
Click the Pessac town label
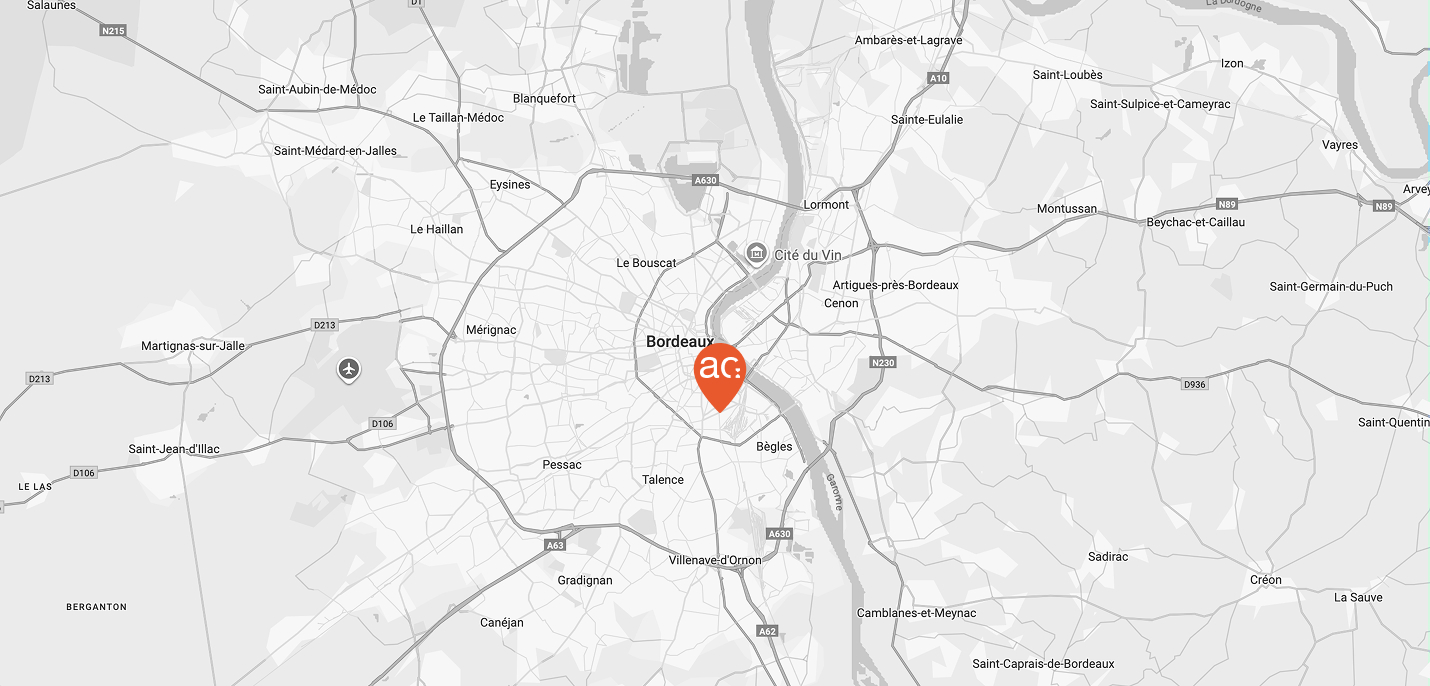562,464
